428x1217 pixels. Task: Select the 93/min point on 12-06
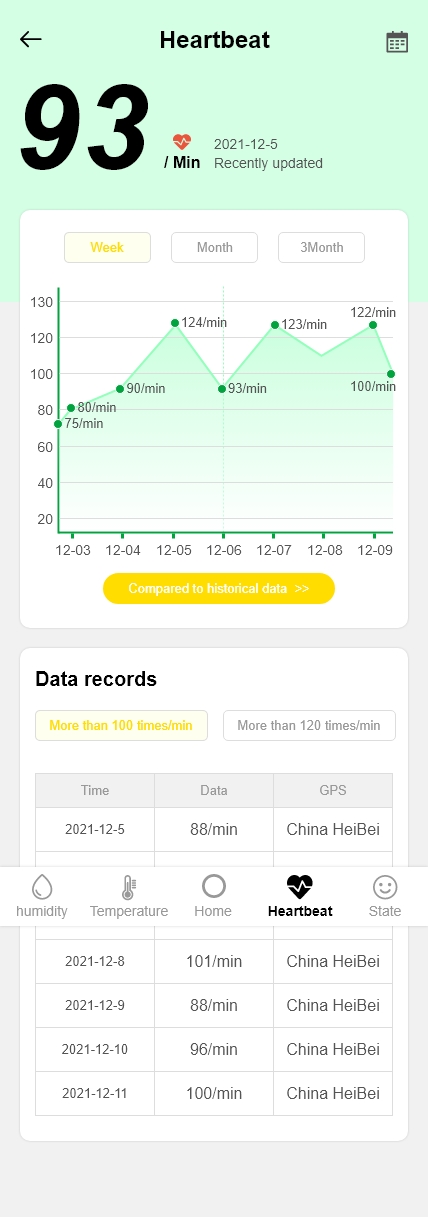[x=222, y=388]
